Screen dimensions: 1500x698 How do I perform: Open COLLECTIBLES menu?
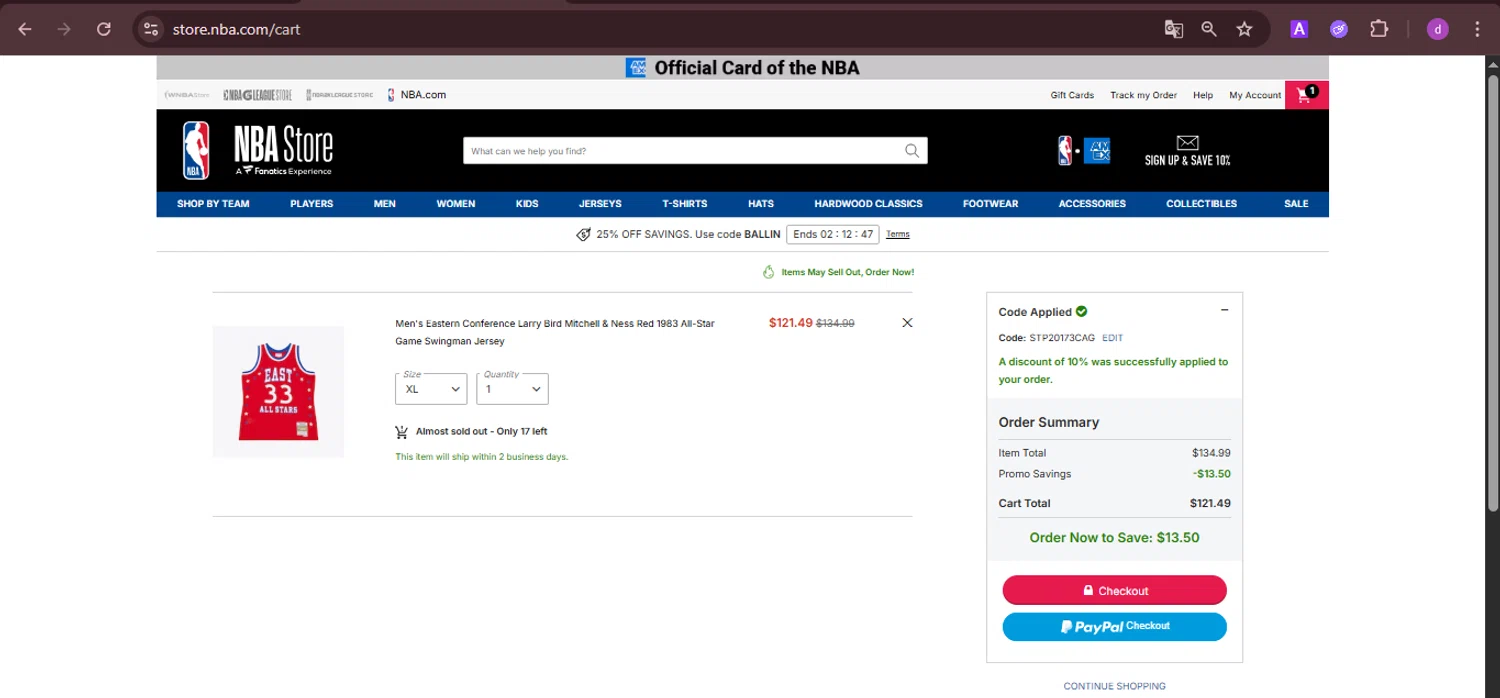[x=1201, y=204]
